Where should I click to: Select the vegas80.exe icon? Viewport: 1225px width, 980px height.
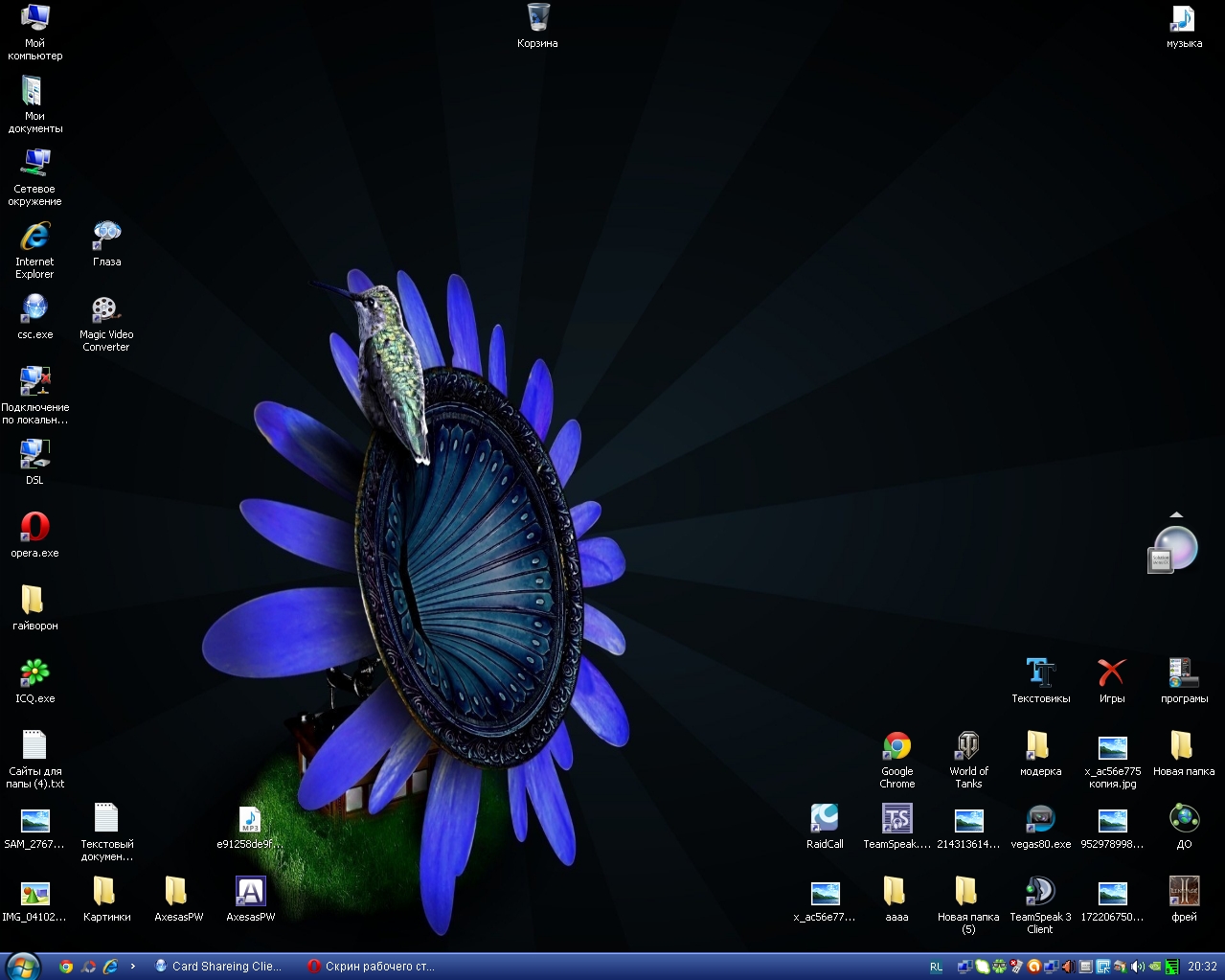coord(1040,820)
